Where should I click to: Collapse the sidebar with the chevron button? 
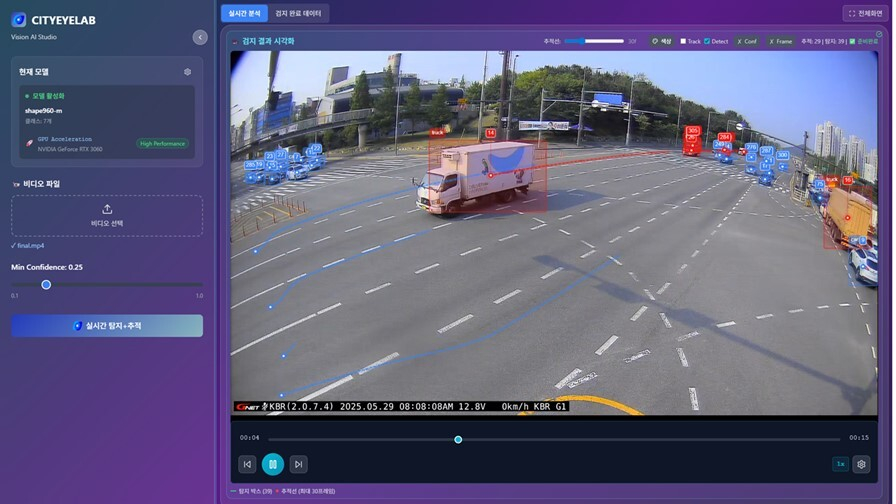(x=200, y=37)
